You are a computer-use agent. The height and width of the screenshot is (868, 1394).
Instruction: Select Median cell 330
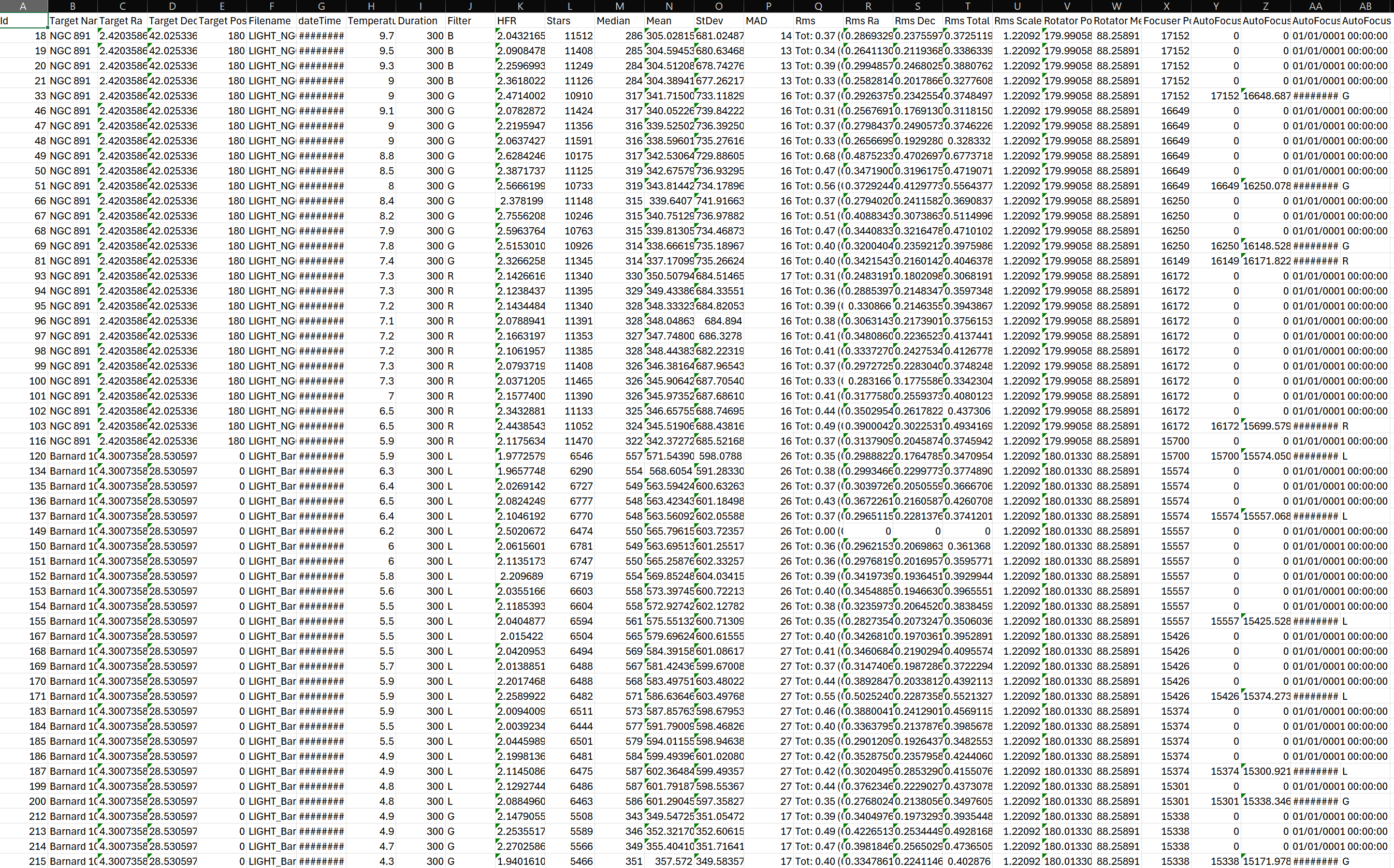(619, 275)
